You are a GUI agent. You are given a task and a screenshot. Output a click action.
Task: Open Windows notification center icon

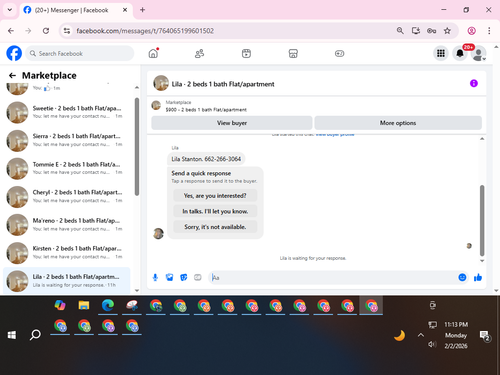[x=484, y=336]
